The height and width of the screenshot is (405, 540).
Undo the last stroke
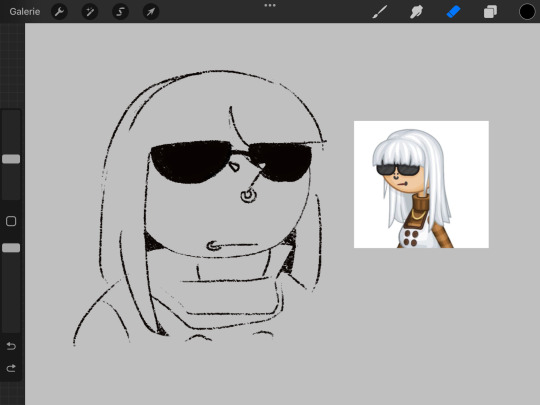(x=11, y=346)
